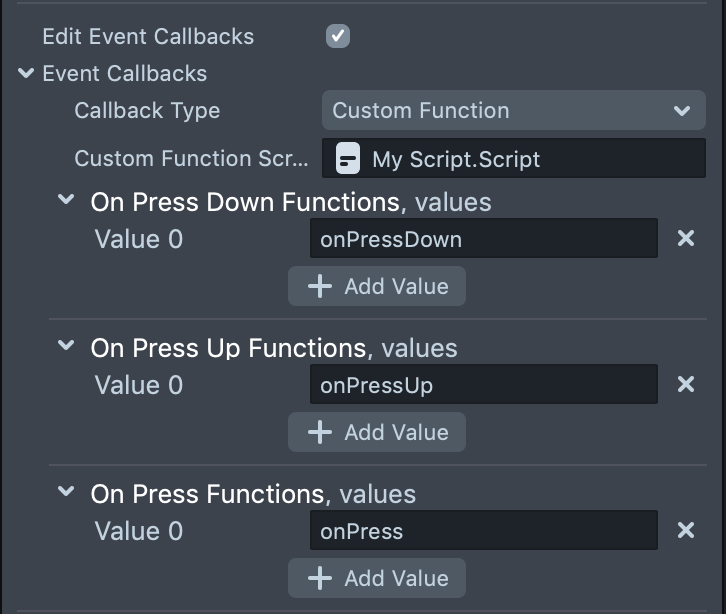Screen dimensions: 726x614
Task: Click the Custom Function Scr... label
Action: [x=192, y=159]
